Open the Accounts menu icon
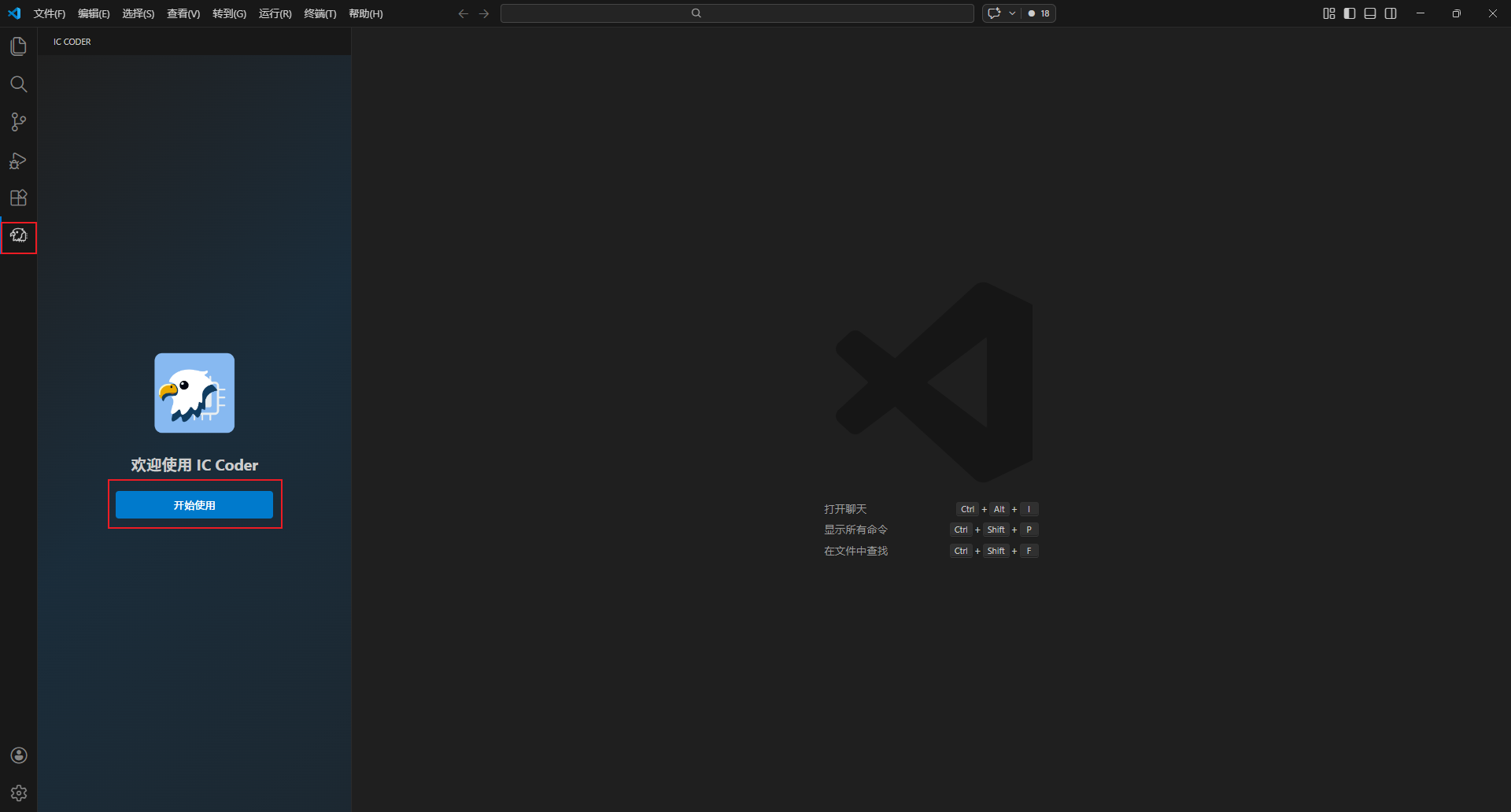This screenshot has width=1511, height=812. (19, 755)
